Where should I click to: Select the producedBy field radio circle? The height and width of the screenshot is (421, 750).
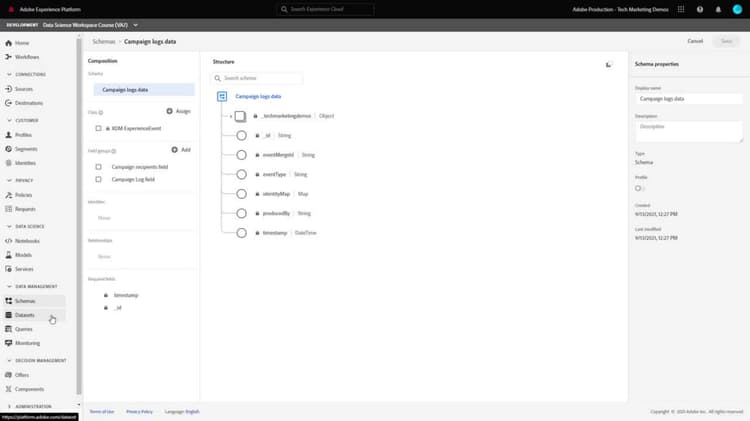point(242,213)
